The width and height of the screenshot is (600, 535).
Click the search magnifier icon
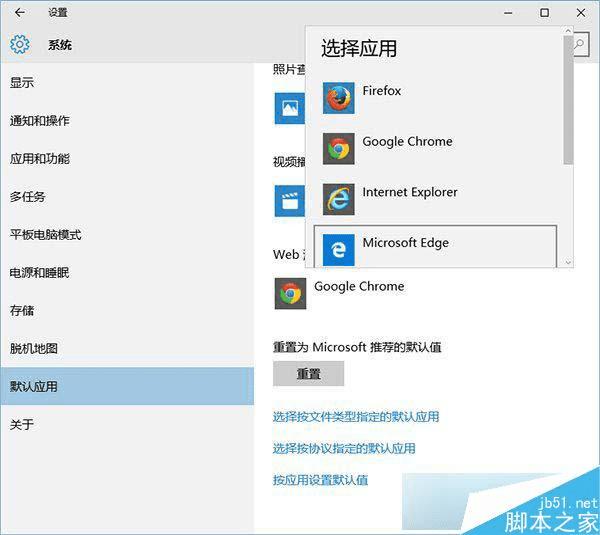click(580, 44)
